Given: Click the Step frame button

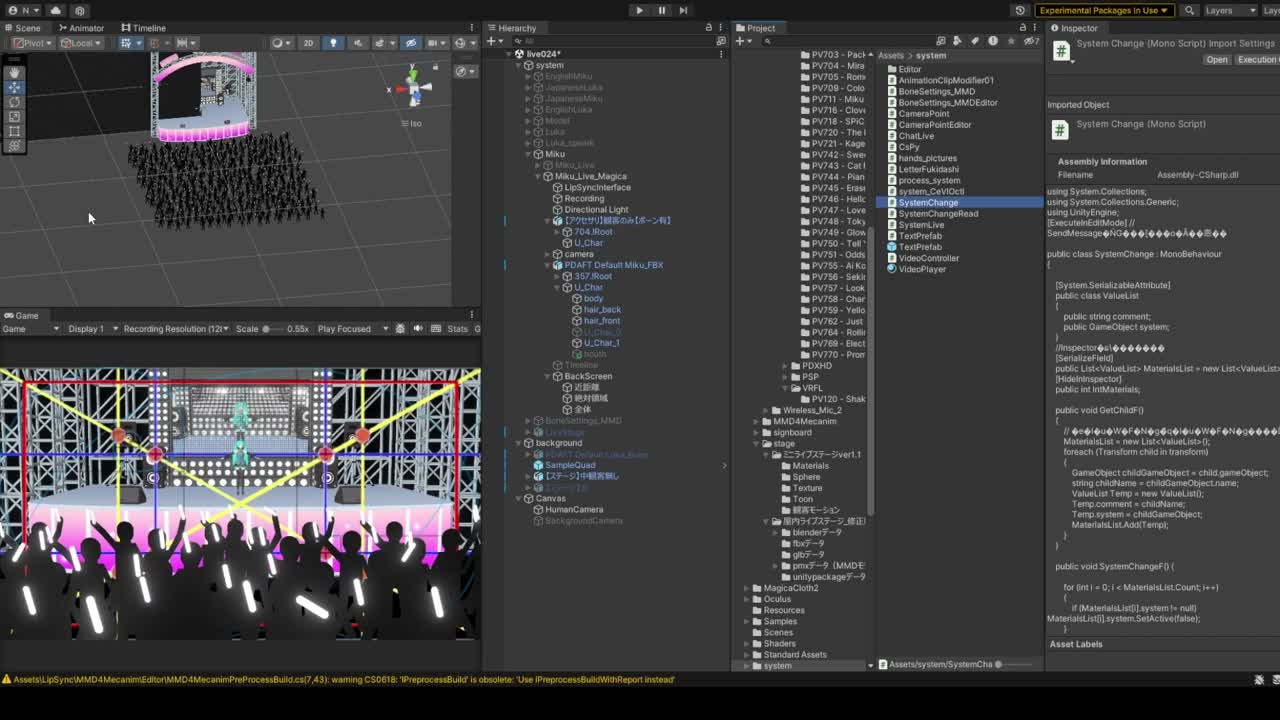Looking at the screenshot, I should (683, 10).
